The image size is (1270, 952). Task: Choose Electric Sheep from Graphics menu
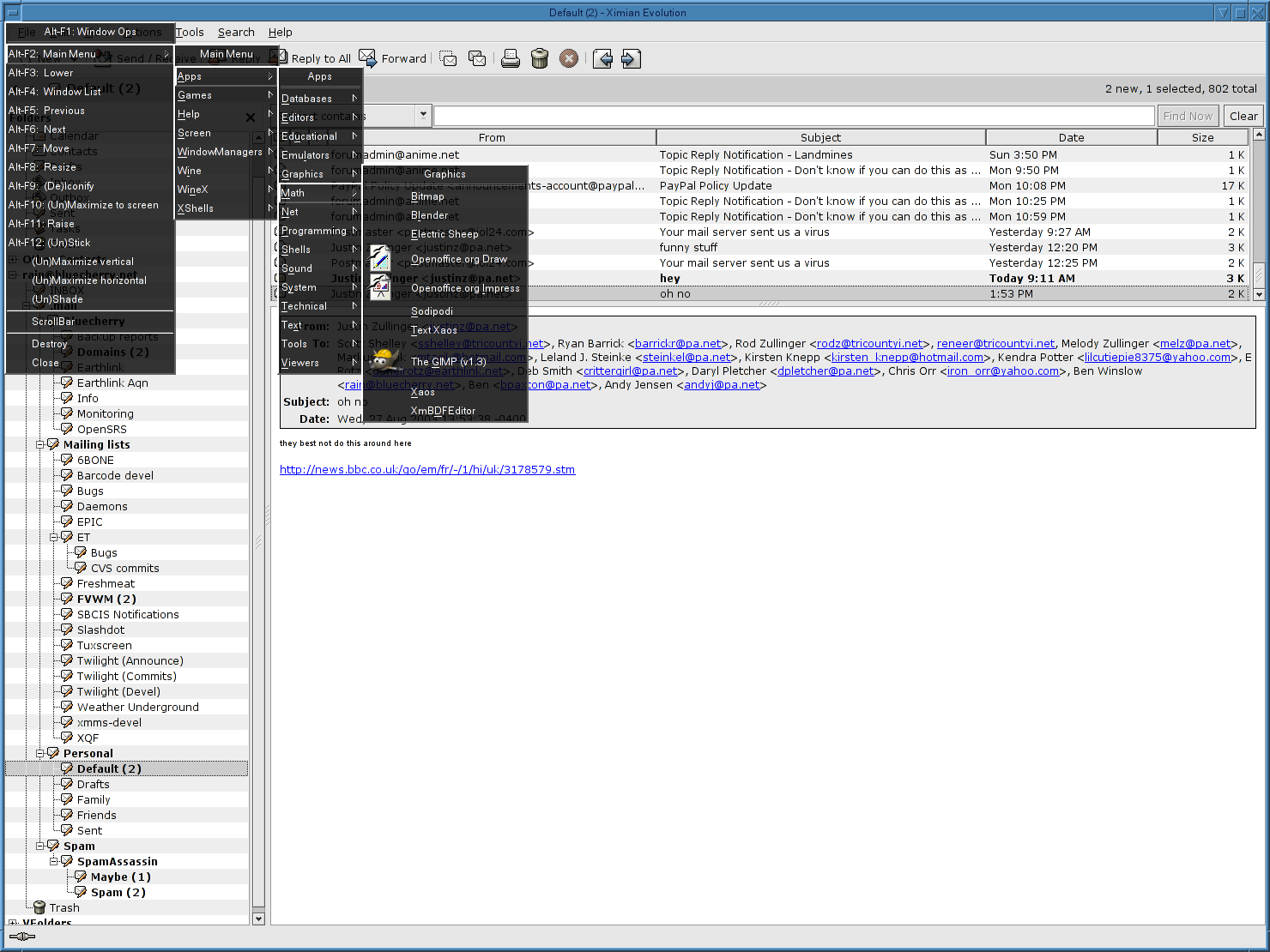445,234
